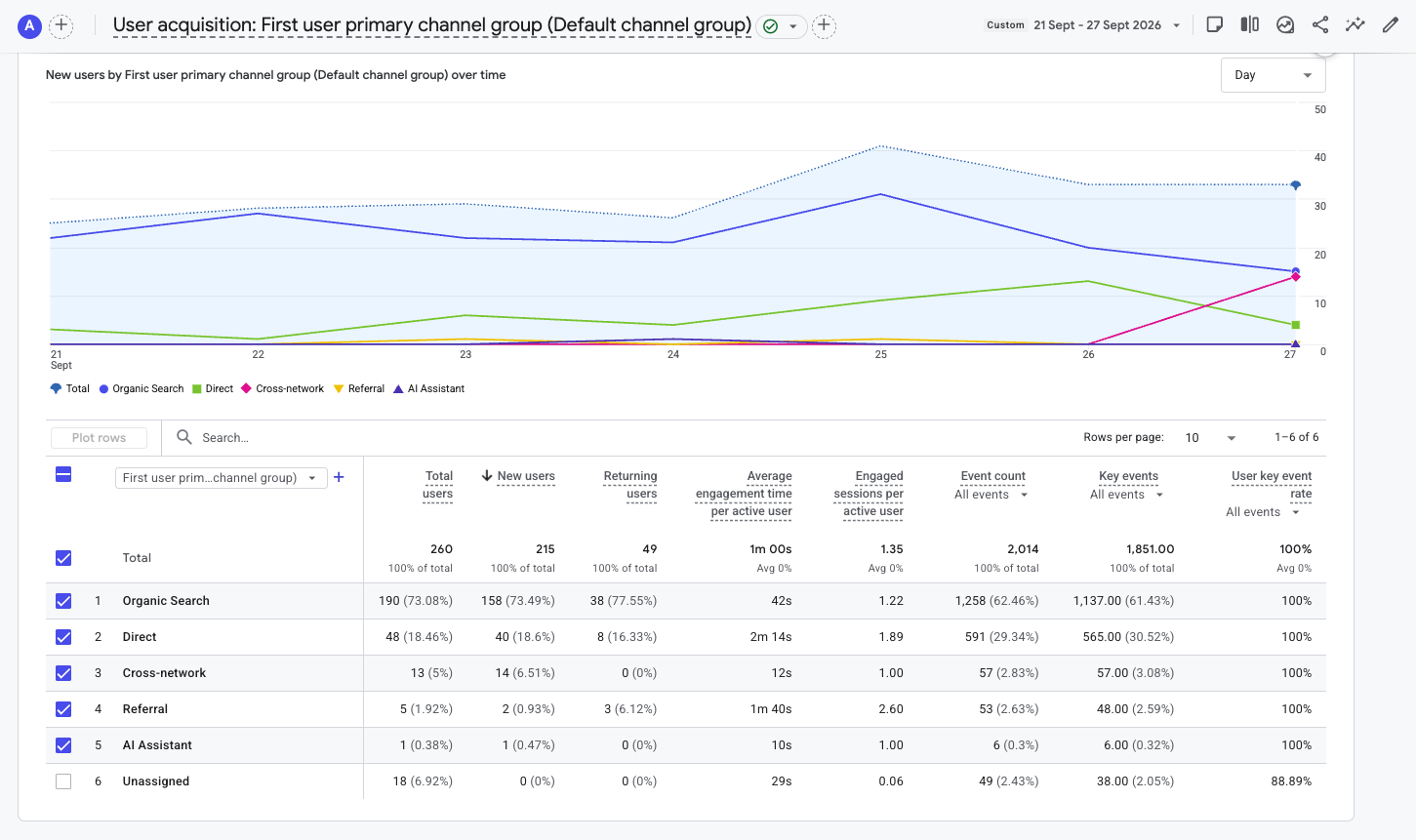Click Referral engagement time 1m 40s cell
The width and height of the screenshot is (1416, 840).
coord(771,709)
